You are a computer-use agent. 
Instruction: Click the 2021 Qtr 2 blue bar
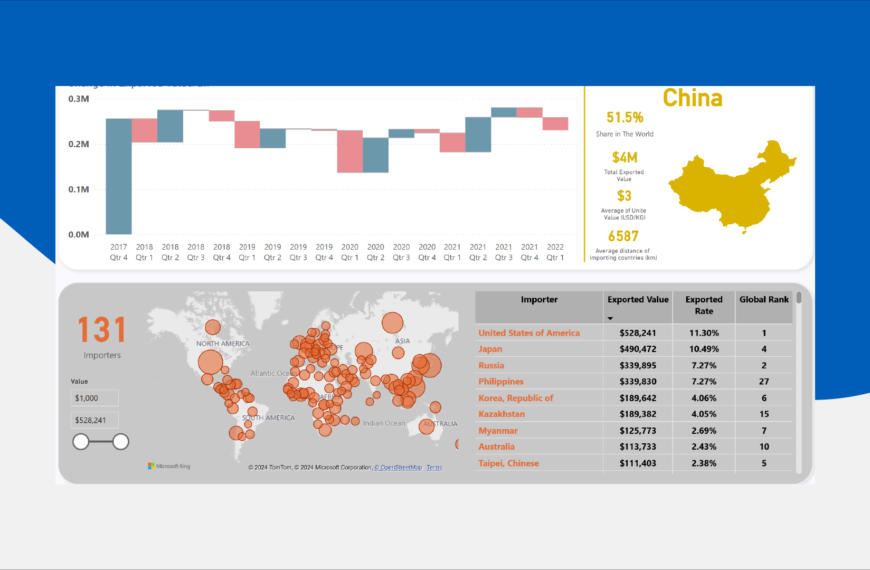tap(478, 134)
